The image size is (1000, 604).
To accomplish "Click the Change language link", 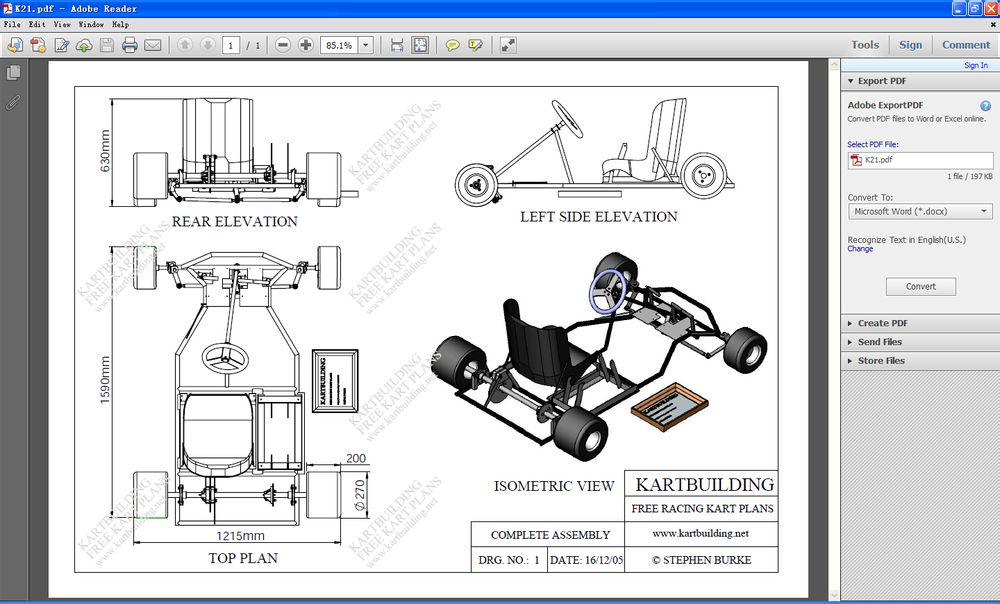I will tap(860, 249).
